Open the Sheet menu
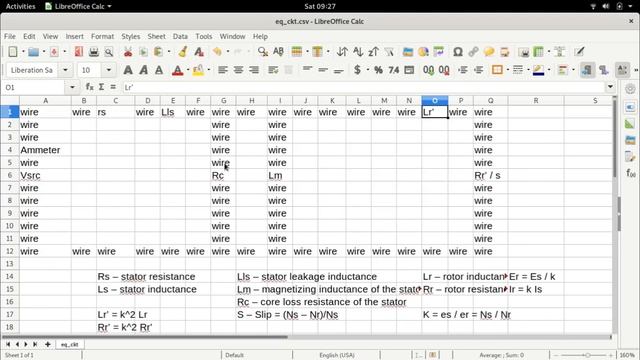This screenshot has height=360, width=640. pos(156,36)
